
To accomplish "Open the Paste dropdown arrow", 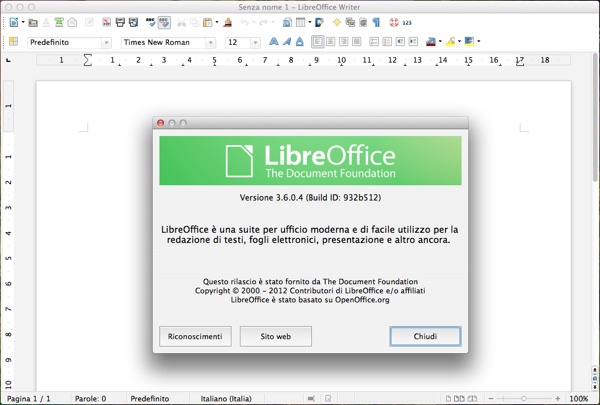I will 217,23.
